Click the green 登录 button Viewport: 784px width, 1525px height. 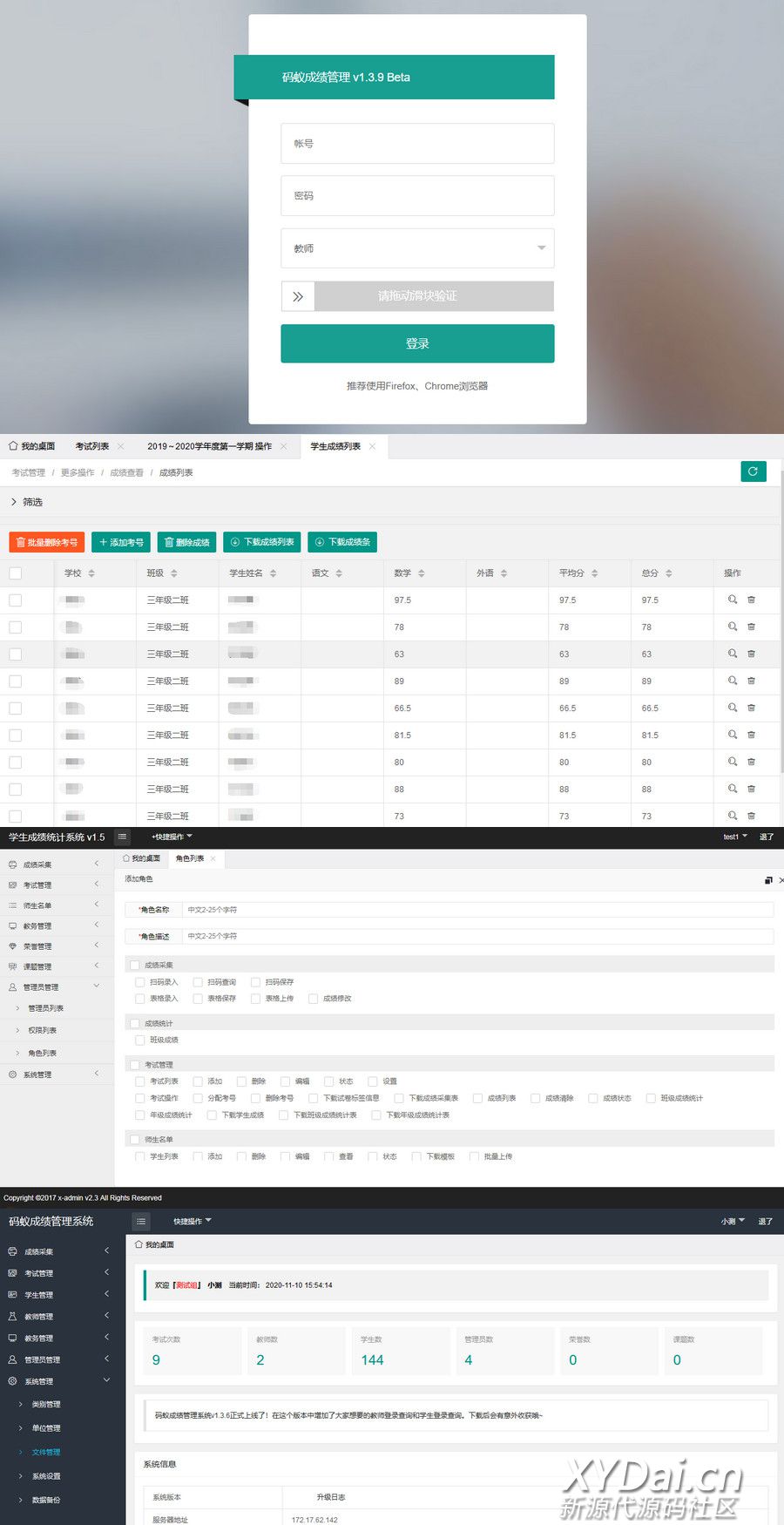point(417,343)
